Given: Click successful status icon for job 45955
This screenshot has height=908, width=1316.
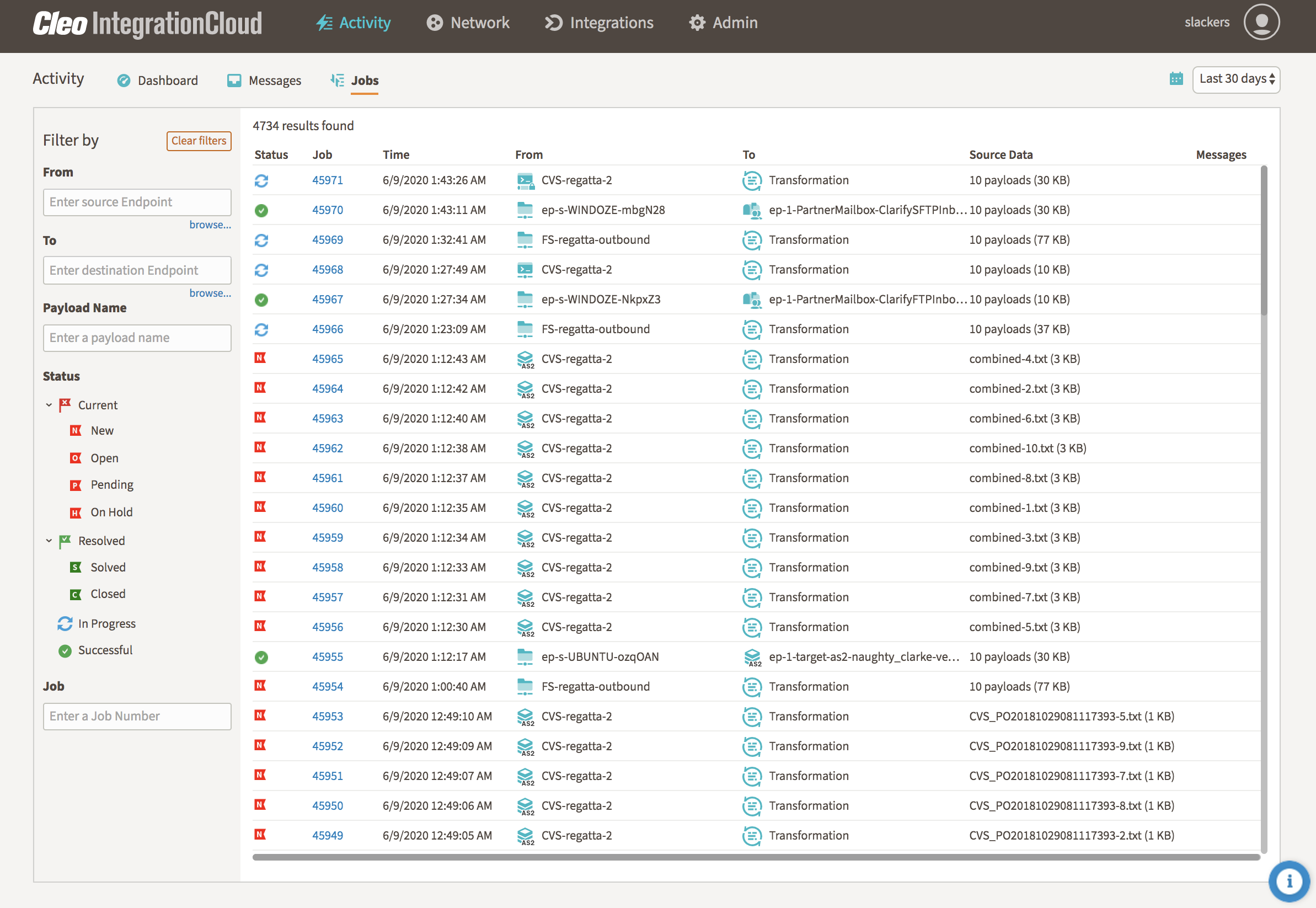Looking at the screenshot, I should point(261,657).
